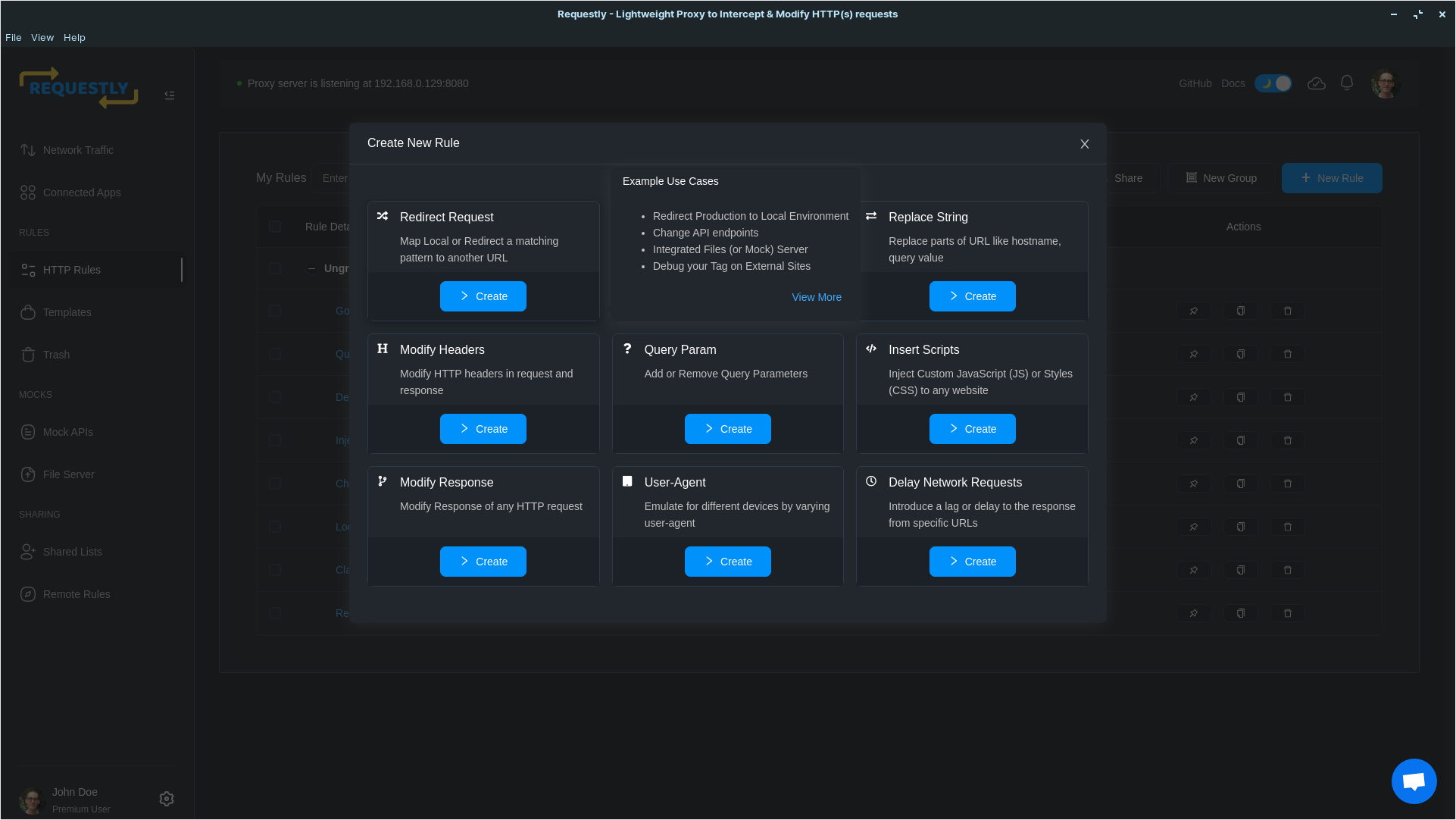Collapse the sidebar with the menu-fold icon
Image resolution: width=1456 pixels, height=820 pixels.
170,95
